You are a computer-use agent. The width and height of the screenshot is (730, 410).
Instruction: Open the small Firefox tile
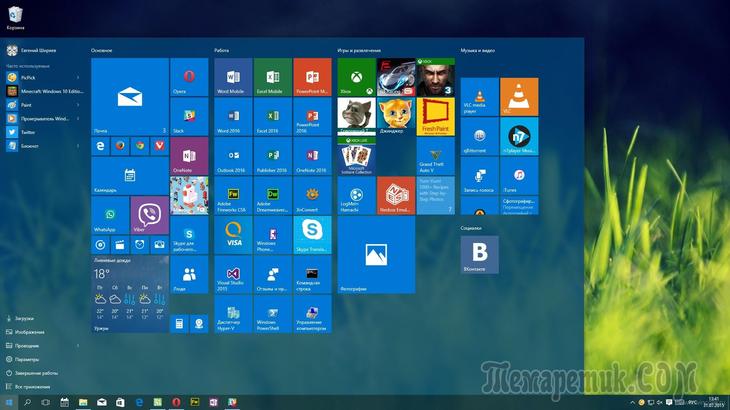(x=120, y=146)
